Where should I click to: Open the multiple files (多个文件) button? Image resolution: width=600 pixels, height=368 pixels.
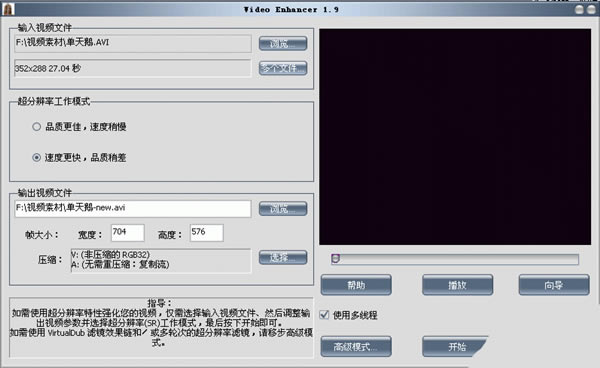283,68
